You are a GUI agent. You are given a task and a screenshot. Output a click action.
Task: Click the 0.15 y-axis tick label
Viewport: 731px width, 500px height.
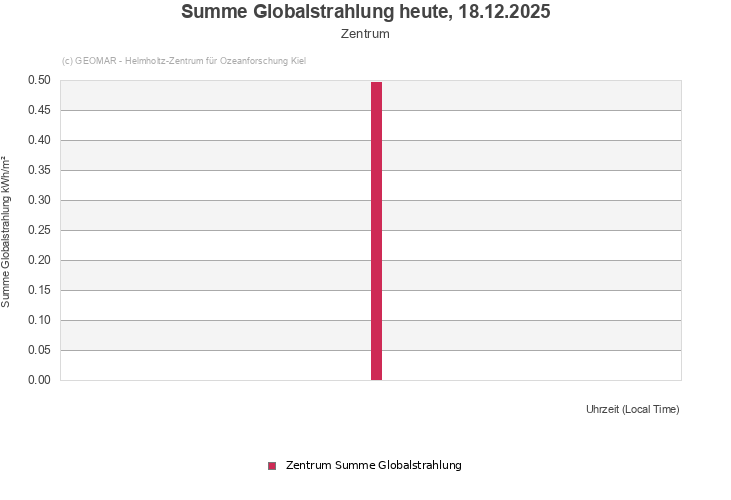[x=39, y=290]
